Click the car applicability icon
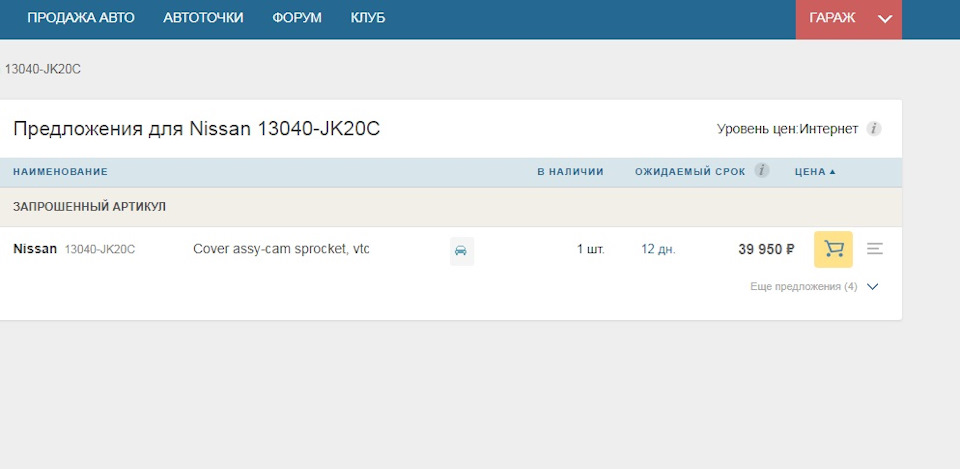 pos(460,250)
